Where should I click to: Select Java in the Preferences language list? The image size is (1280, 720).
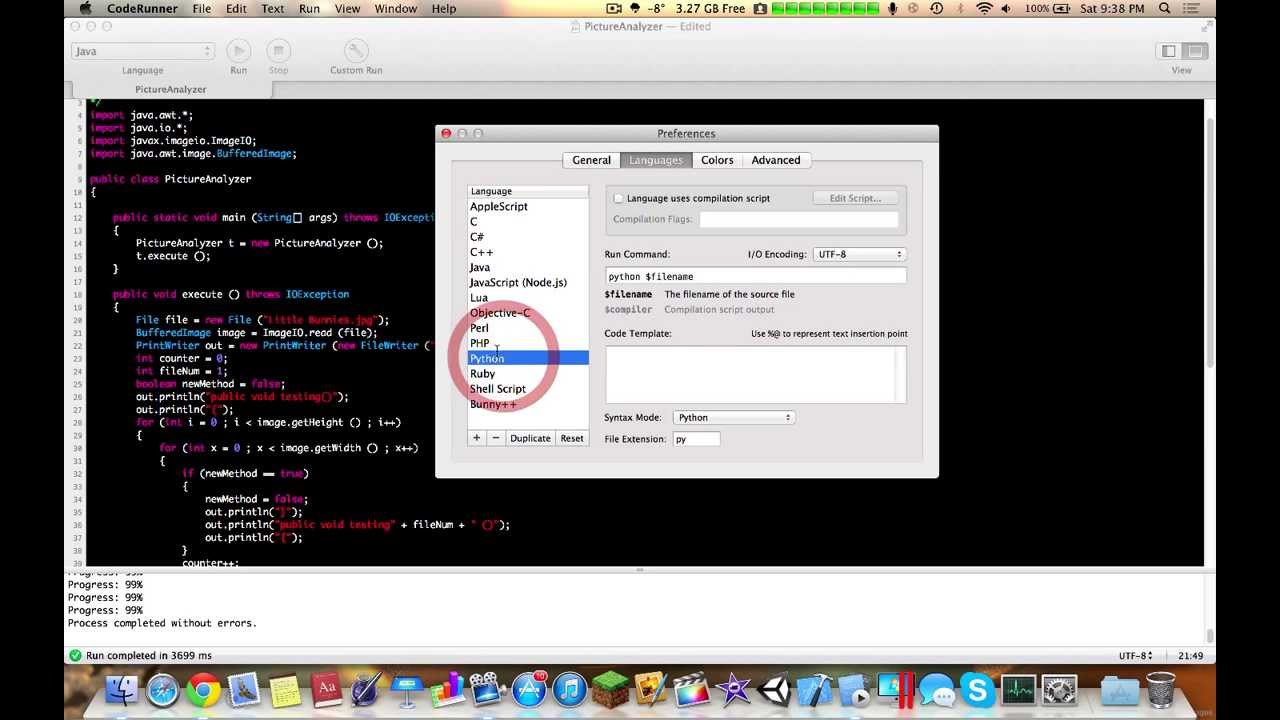pyautogui.click(x=528, y=268)
